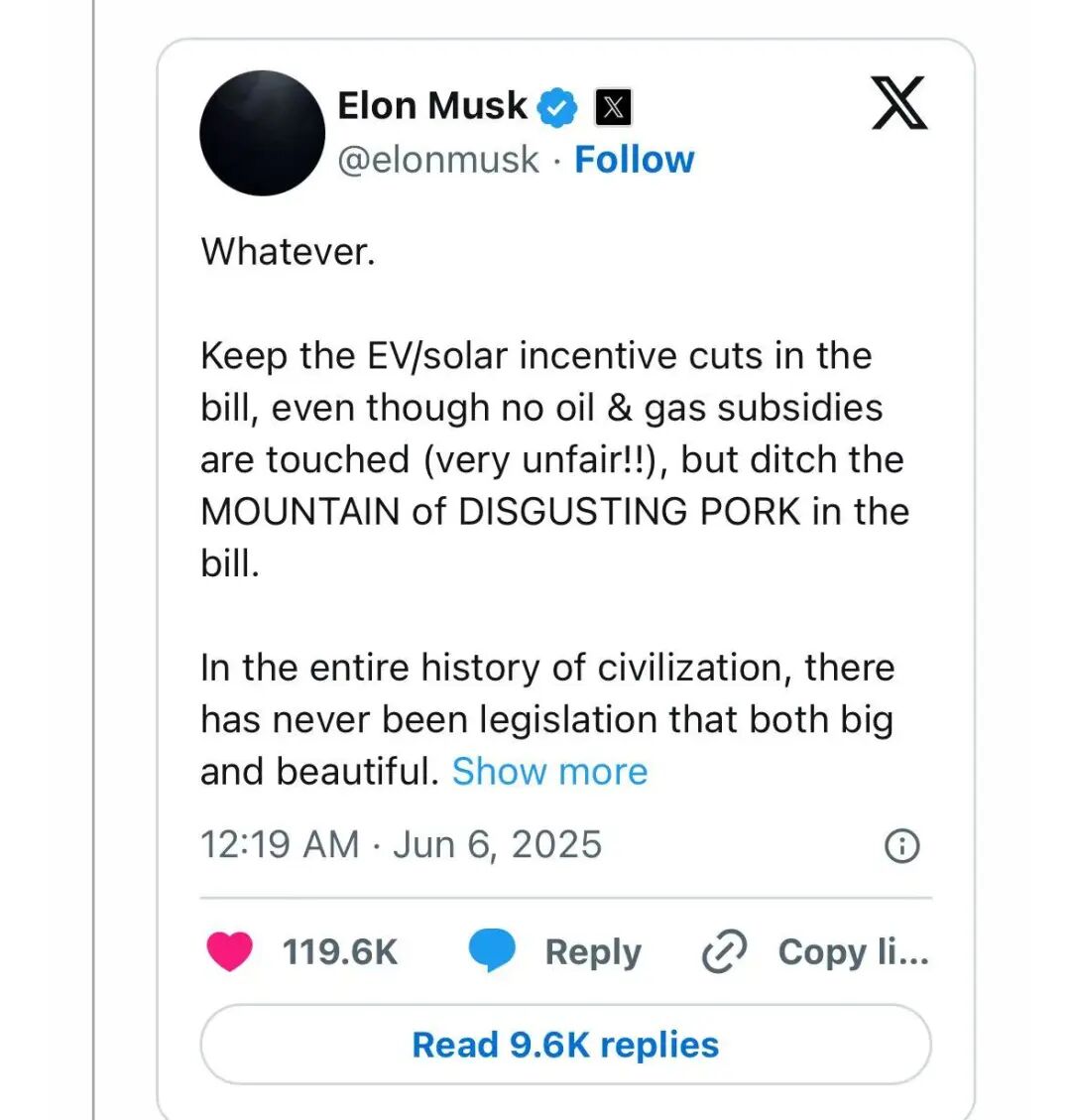Open the @elonmusk handle link

(438, 160)
